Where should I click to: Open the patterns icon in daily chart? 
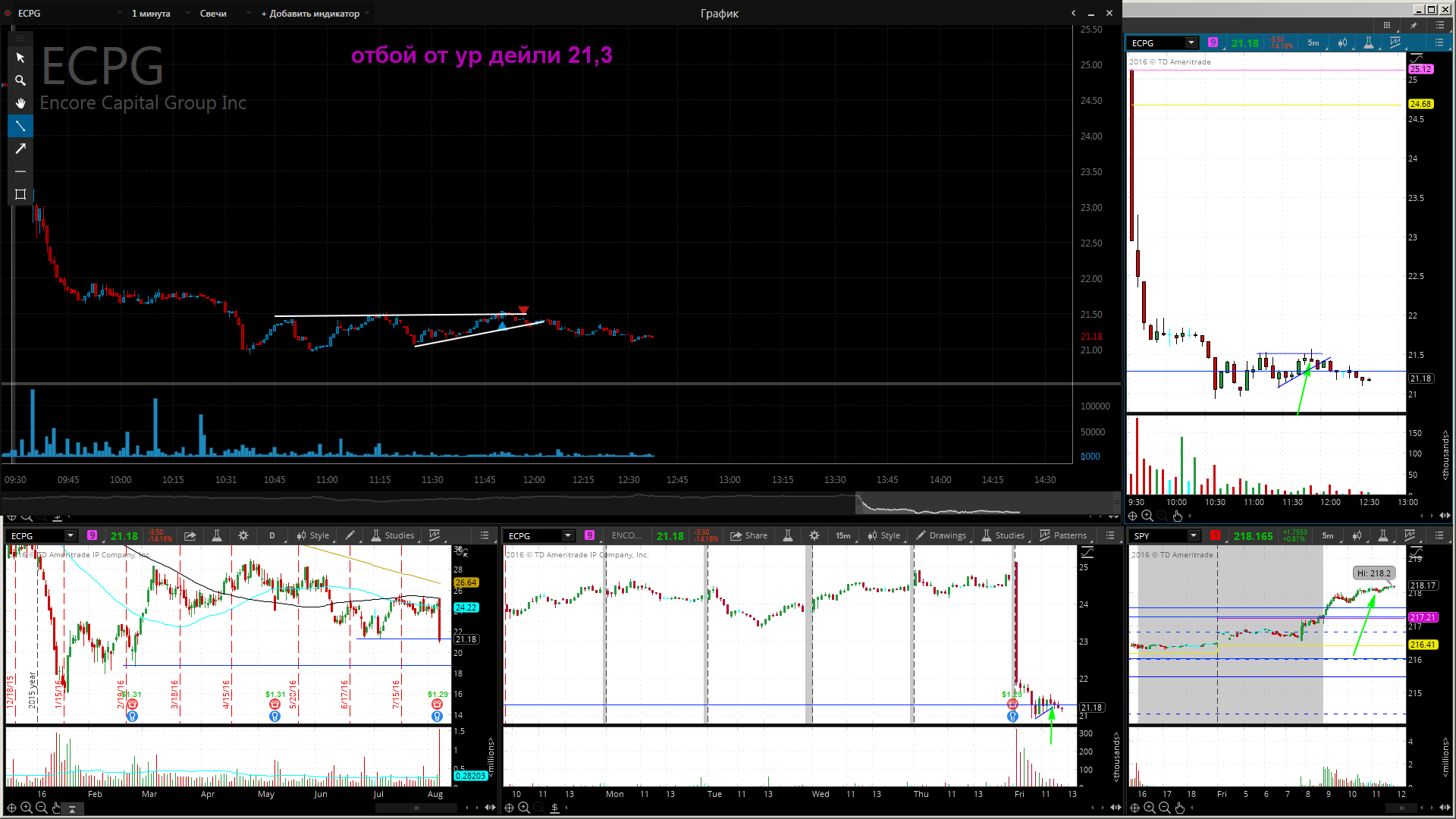[435, 535]
